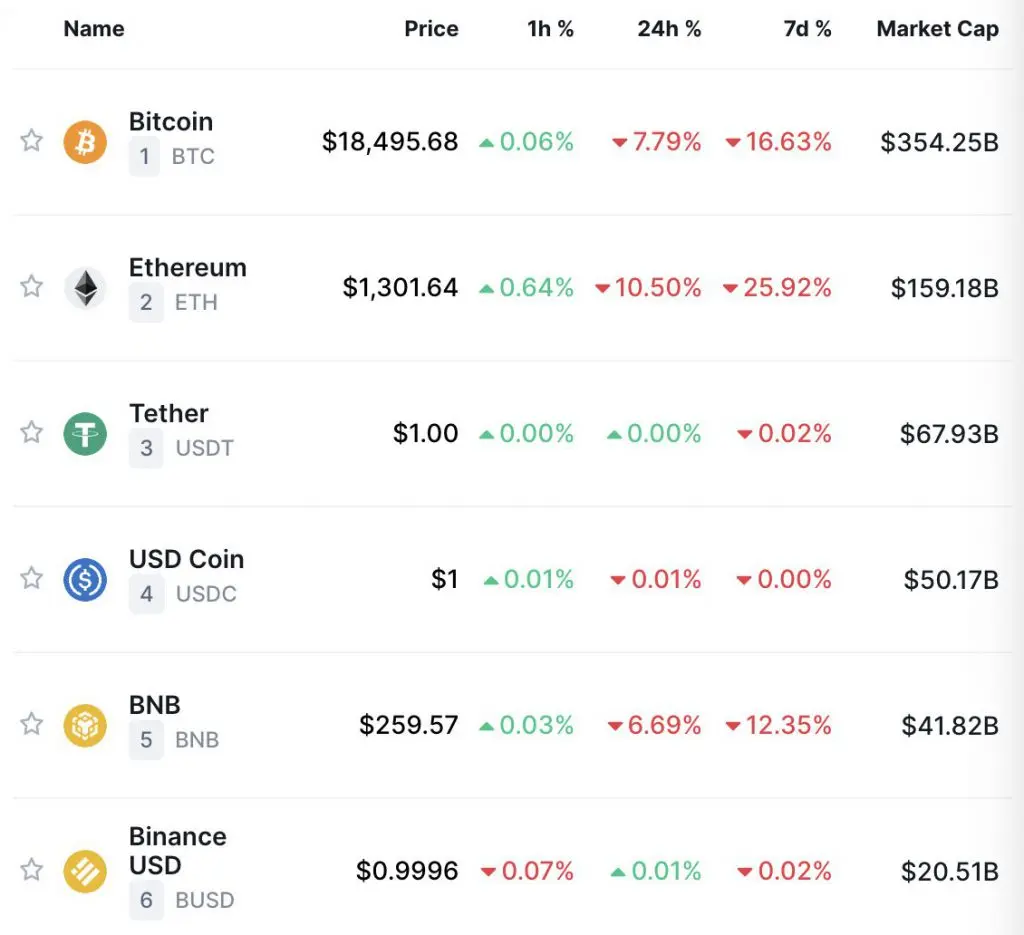Screen dimensions: 1024x935
Task: Click the Bitcoin orange coin logo
Action: (85, 142)
